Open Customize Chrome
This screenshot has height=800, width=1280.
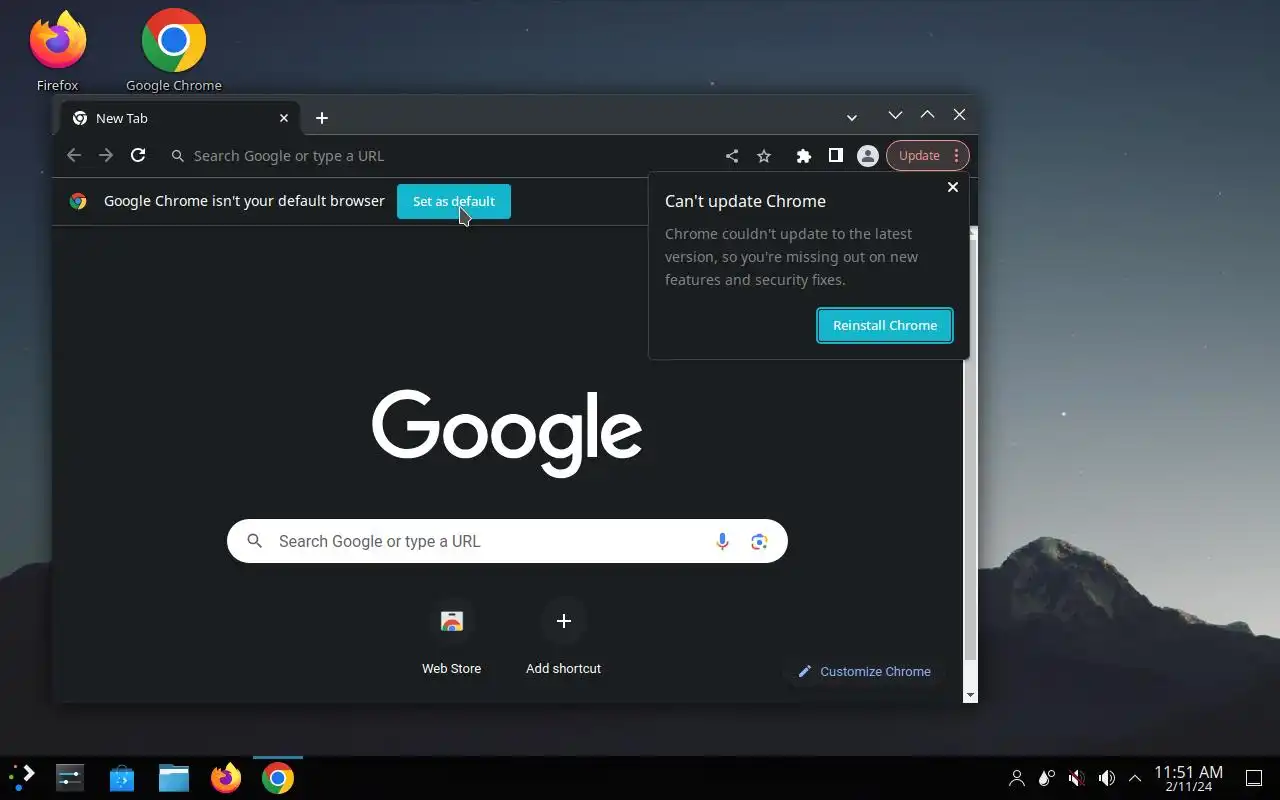click(x=864, y=671)
